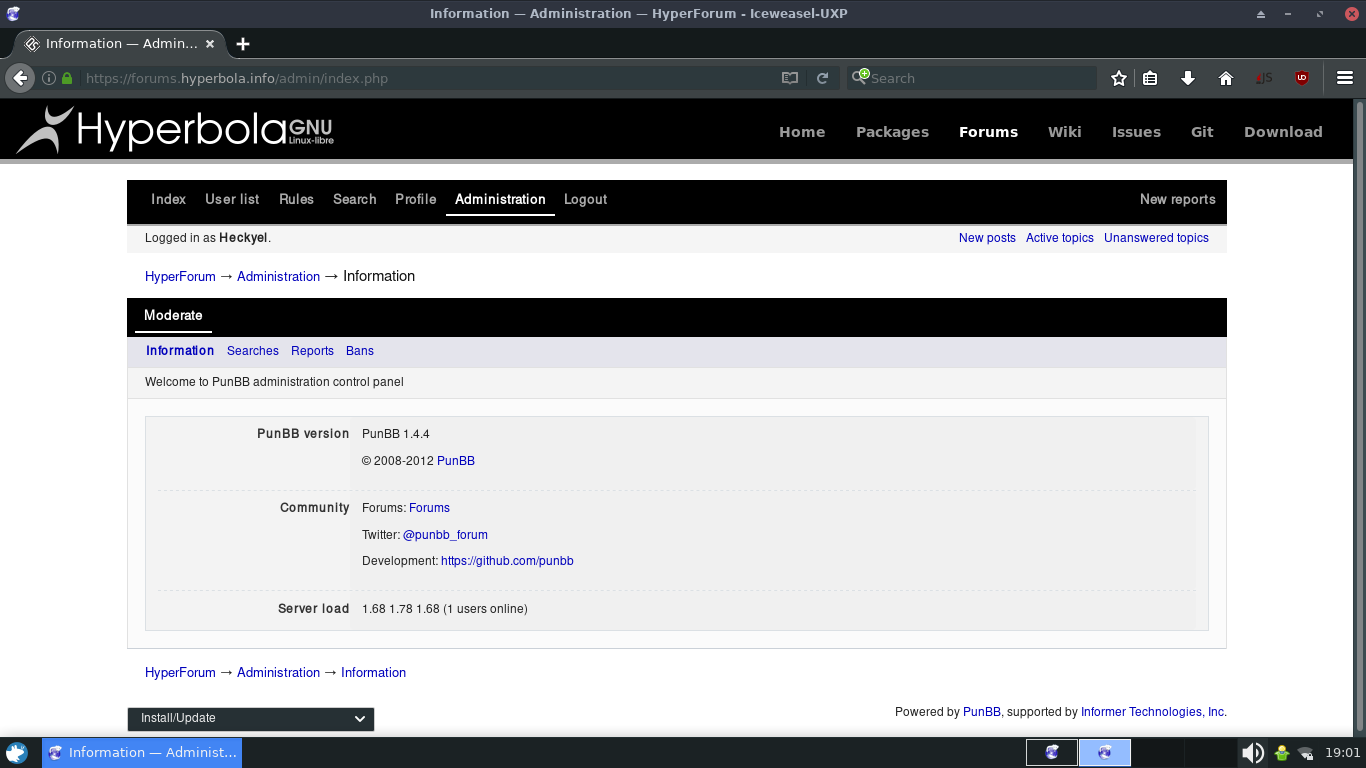Open the uBlock Origin shield icon

(1302, 78)
